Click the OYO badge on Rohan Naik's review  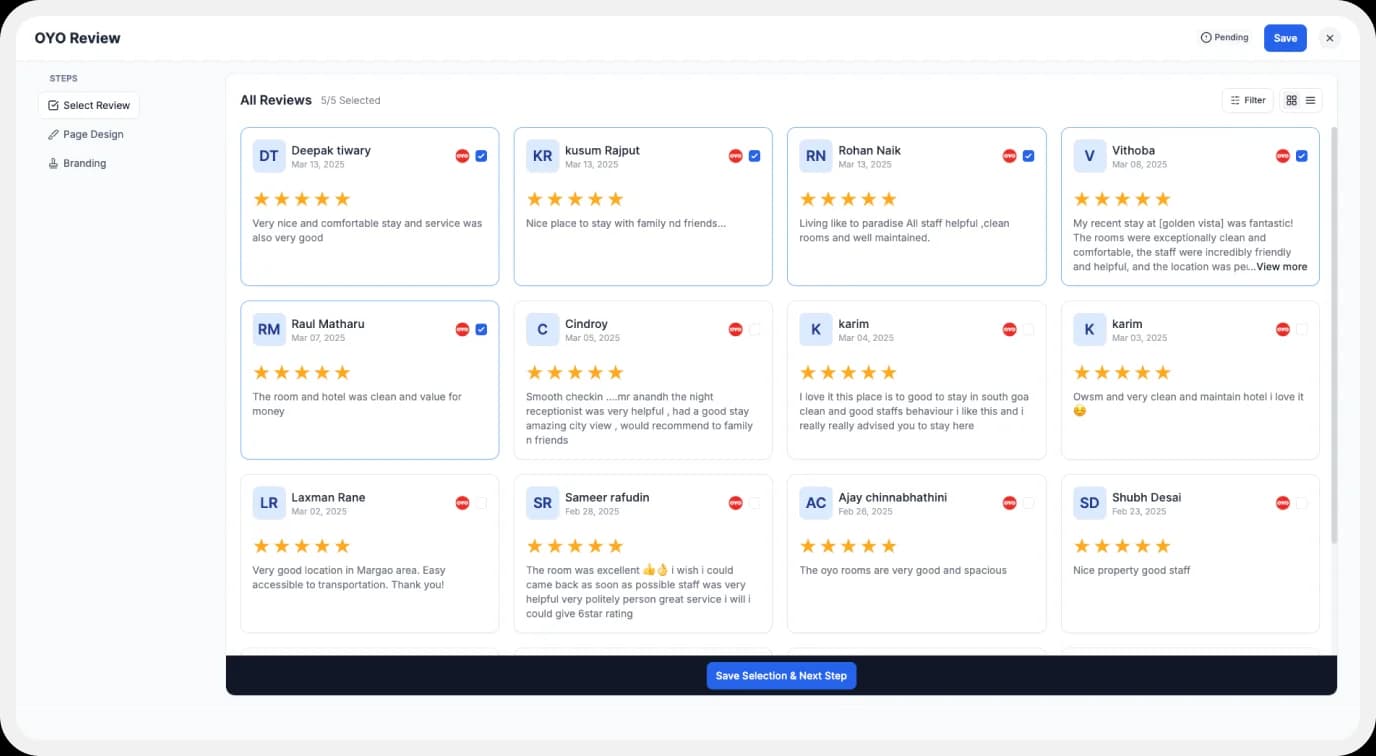(x=1009, y=156)
